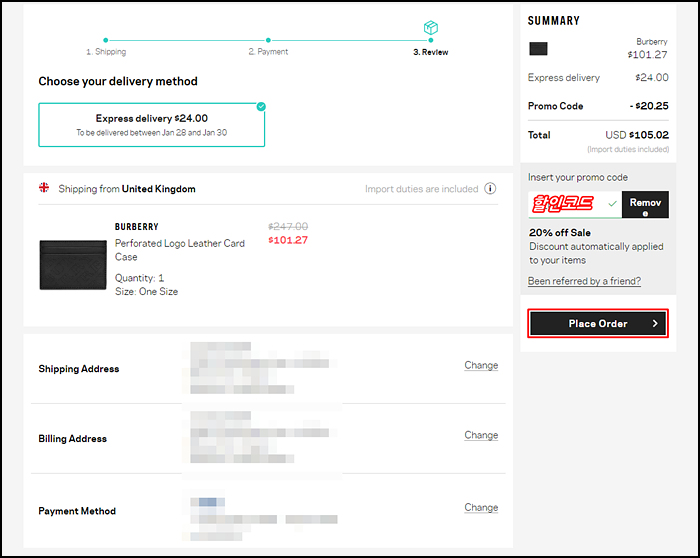Select the Express delivery $24.00 option
The height and width of the screenshot is (558, 700).
[x=151, y=125]
